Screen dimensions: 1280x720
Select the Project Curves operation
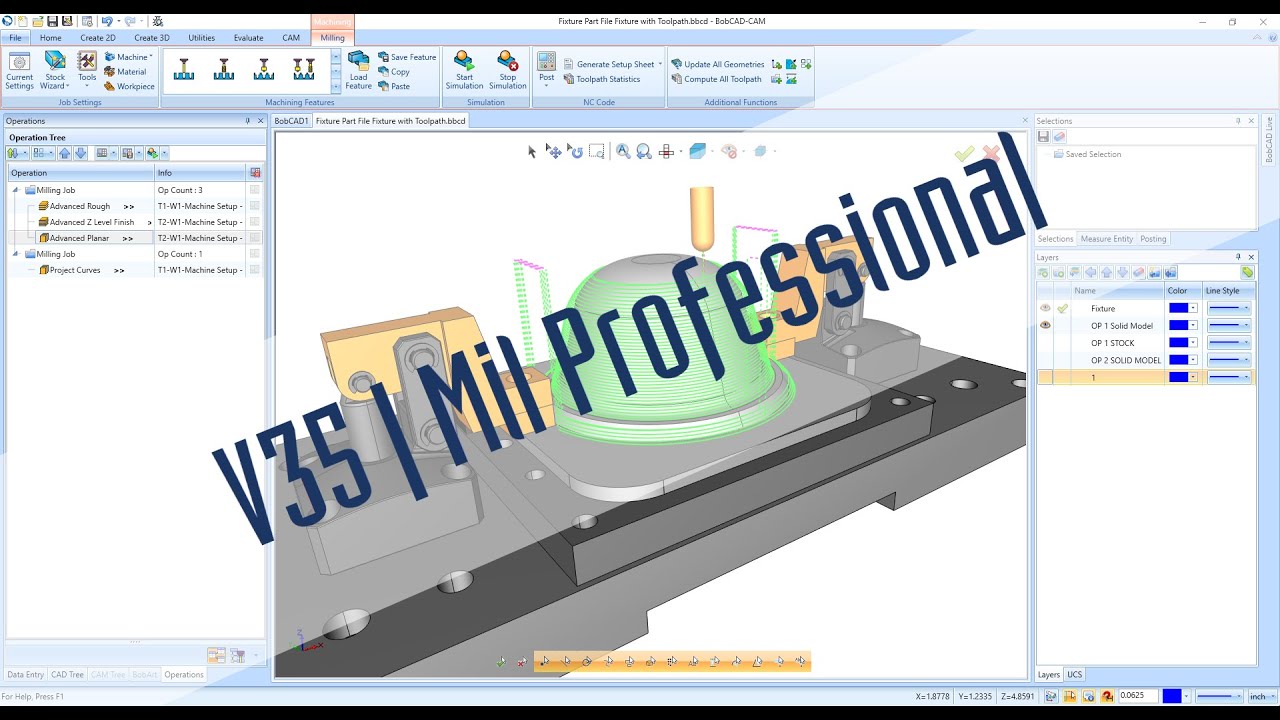click(x=75, y=270)
